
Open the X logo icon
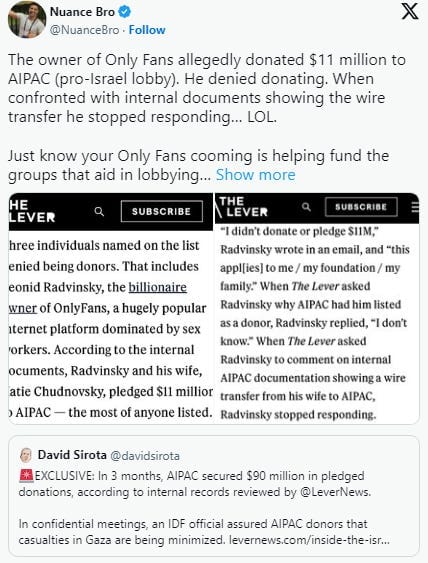[410, 12]
